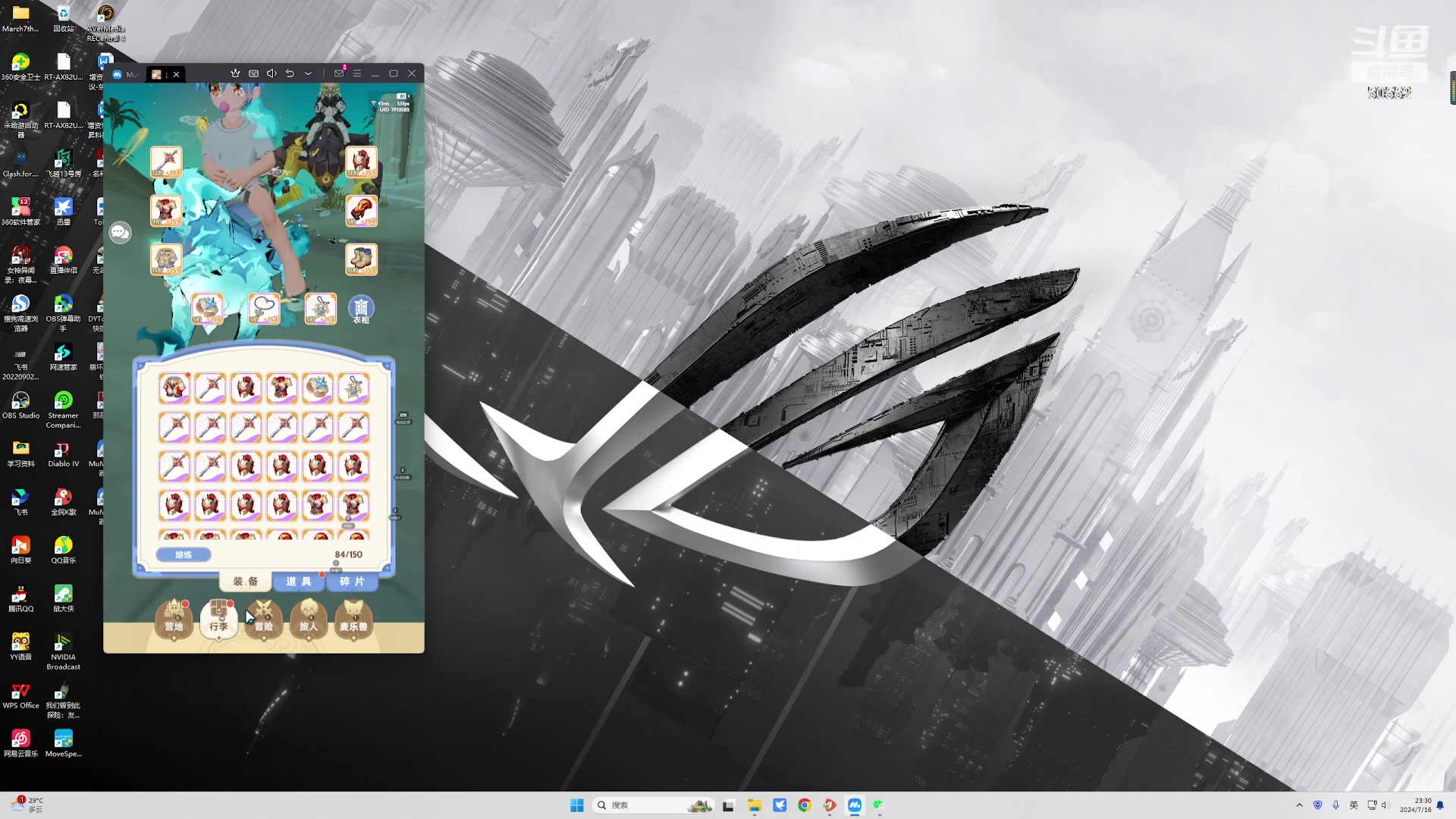Select the ring item in inventory first row

(x=318, y=388)
